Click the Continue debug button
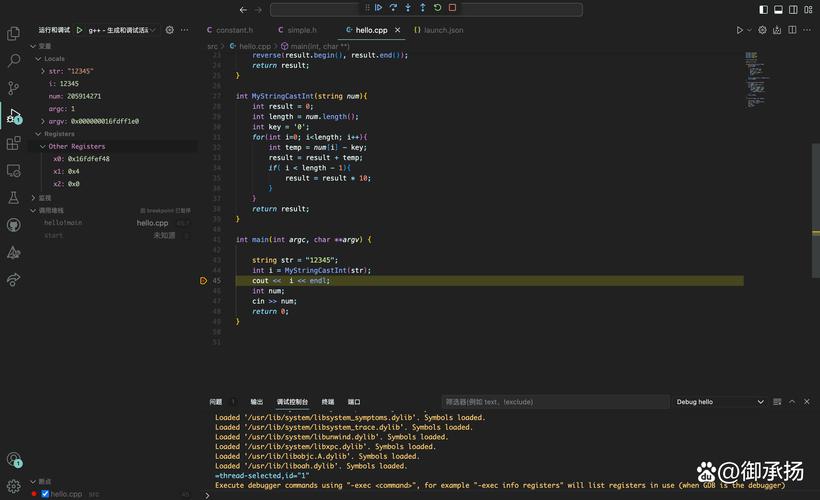The width and height of the screenshot is (820, 500). pos(378,8)
